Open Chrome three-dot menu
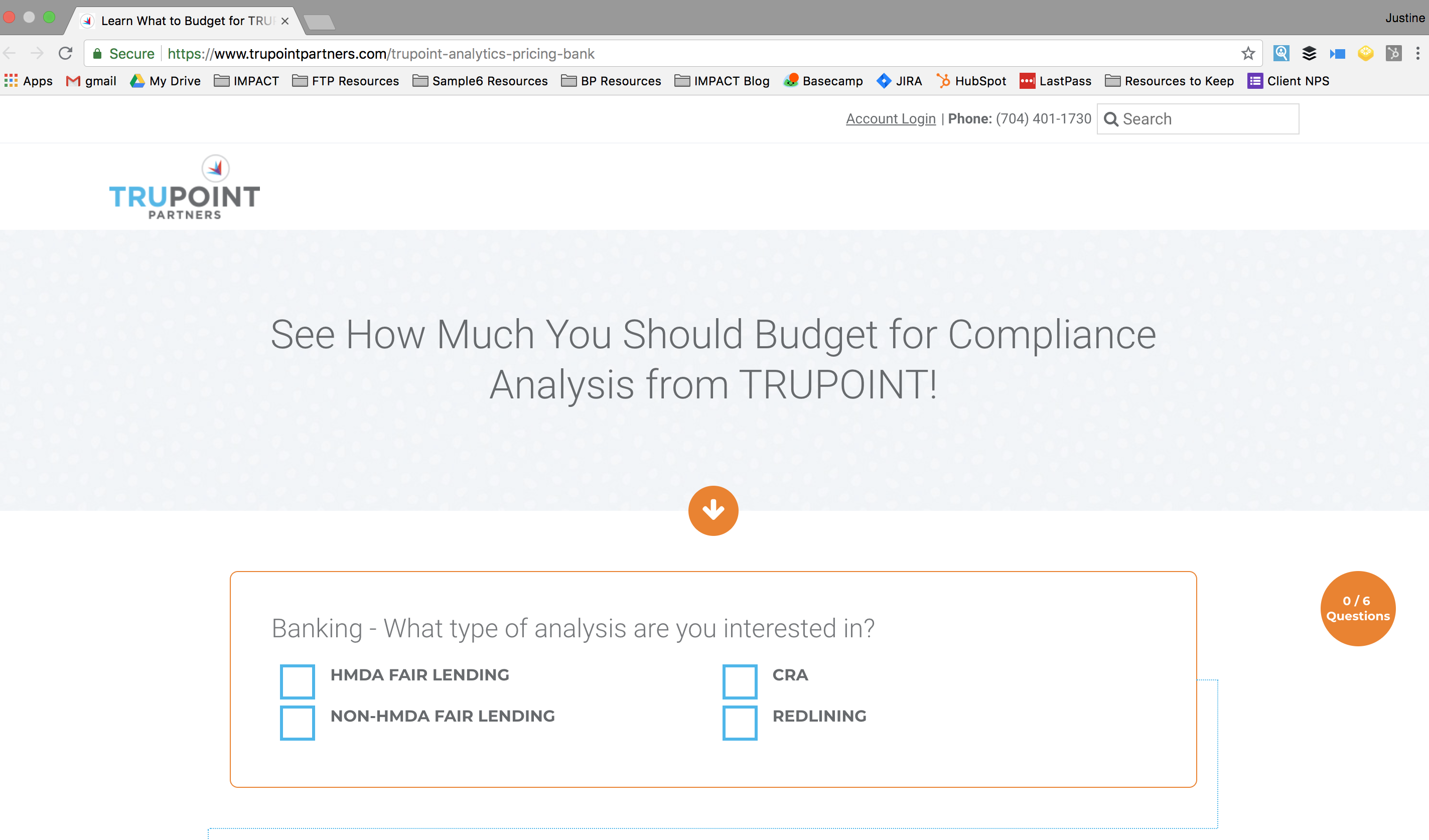 coord(1417,53)
